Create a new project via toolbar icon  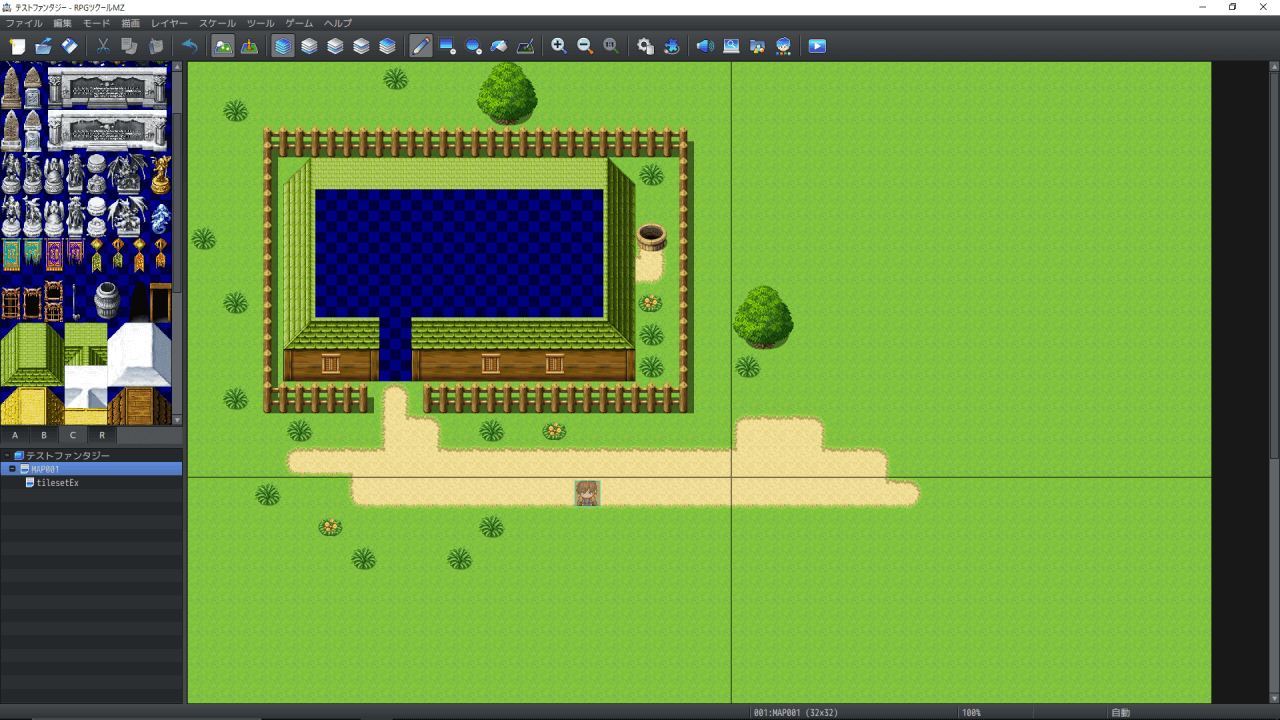17,46
